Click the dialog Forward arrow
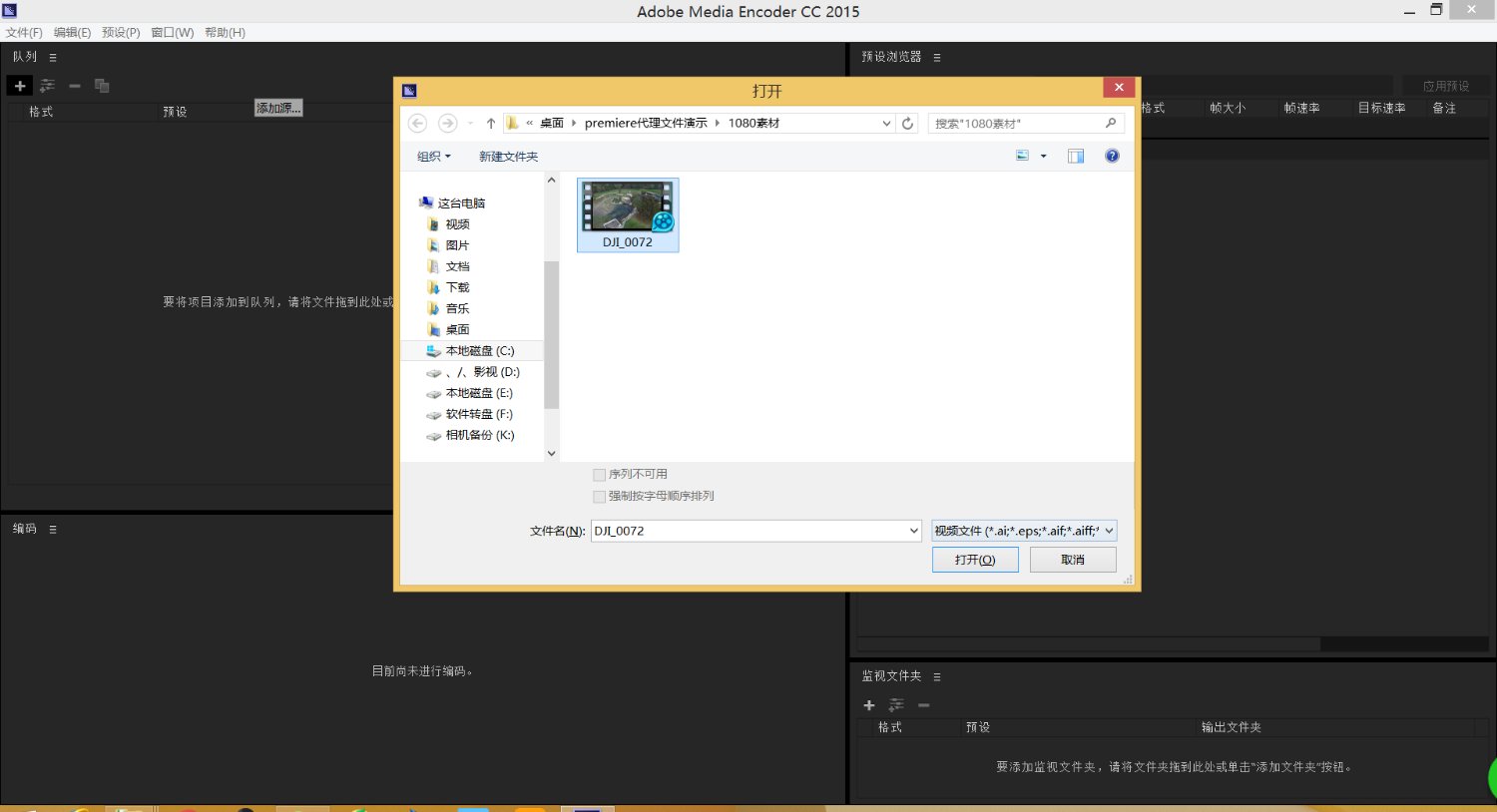 click(x=448, y=123)
